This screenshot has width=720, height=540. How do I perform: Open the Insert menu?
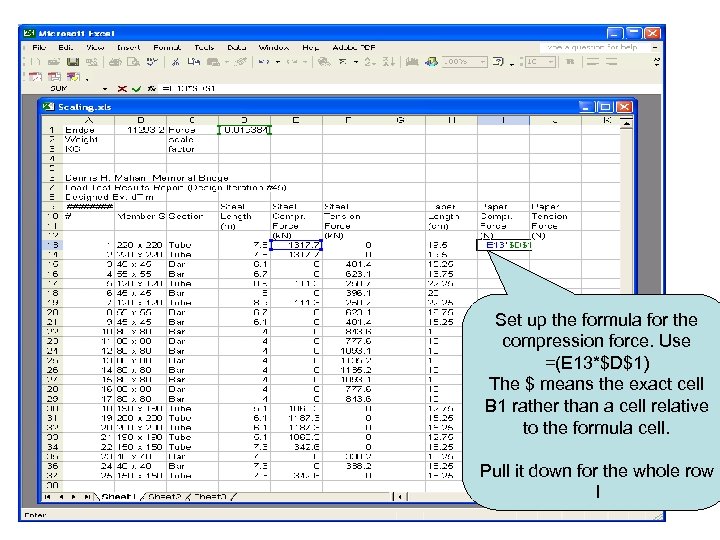pyautogui.click(x=129, y=47)
